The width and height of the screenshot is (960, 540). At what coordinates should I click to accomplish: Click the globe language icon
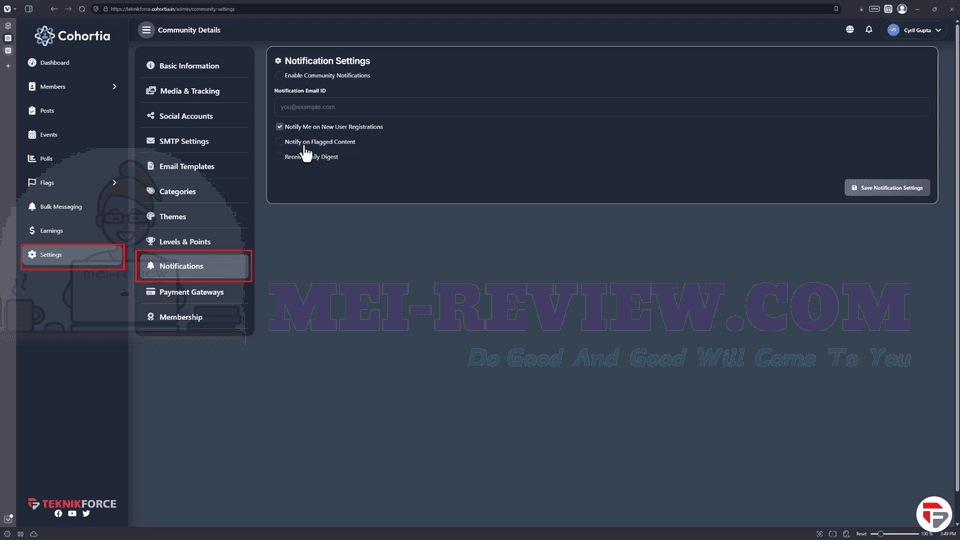850,29
